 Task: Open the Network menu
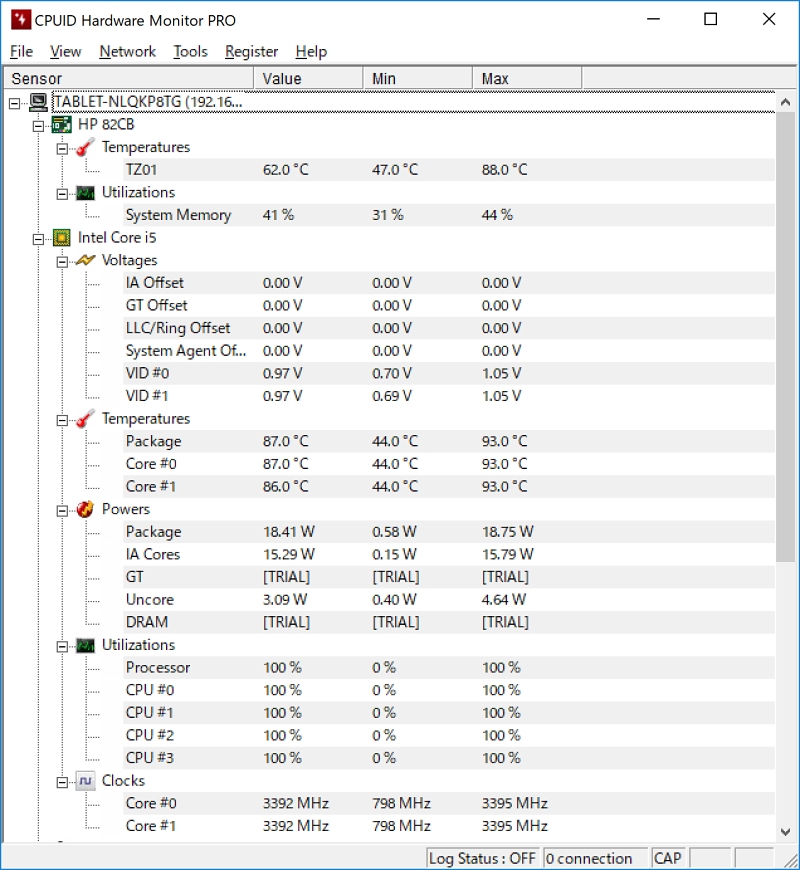point(128,52)
